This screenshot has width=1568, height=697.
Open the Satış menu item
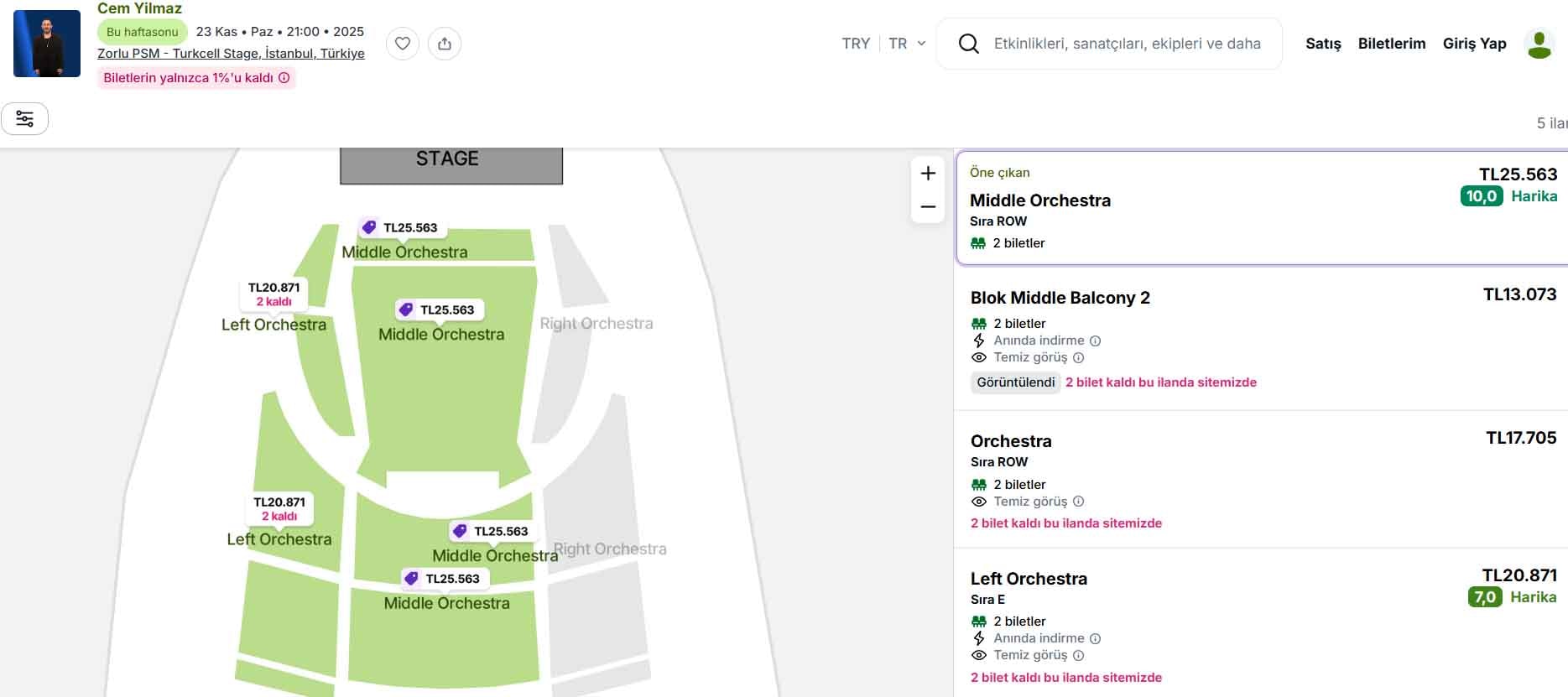tap(1323, 44)
